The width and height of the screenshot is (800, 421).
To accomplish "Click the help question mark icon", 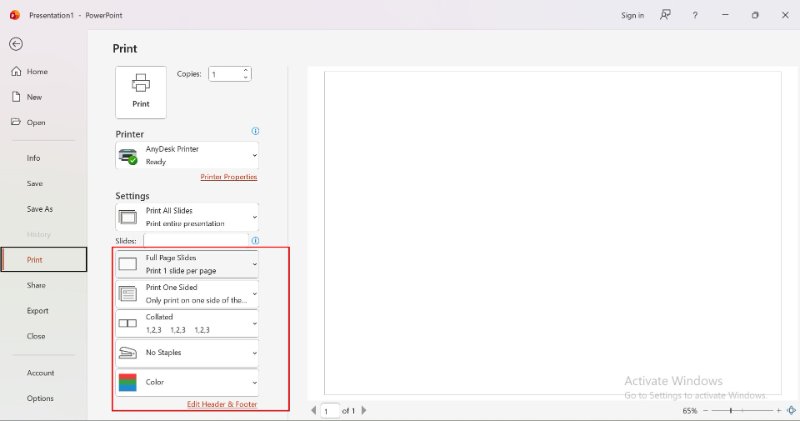I will (695, 15).
